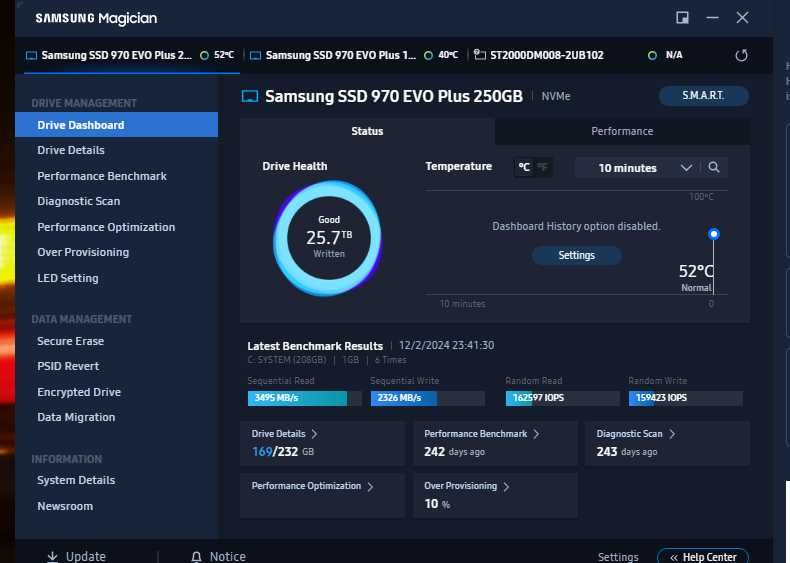The height and width of the screenshot is (563, 790).
Task: Open Data Migration in the sidebar
Action: 76,417
